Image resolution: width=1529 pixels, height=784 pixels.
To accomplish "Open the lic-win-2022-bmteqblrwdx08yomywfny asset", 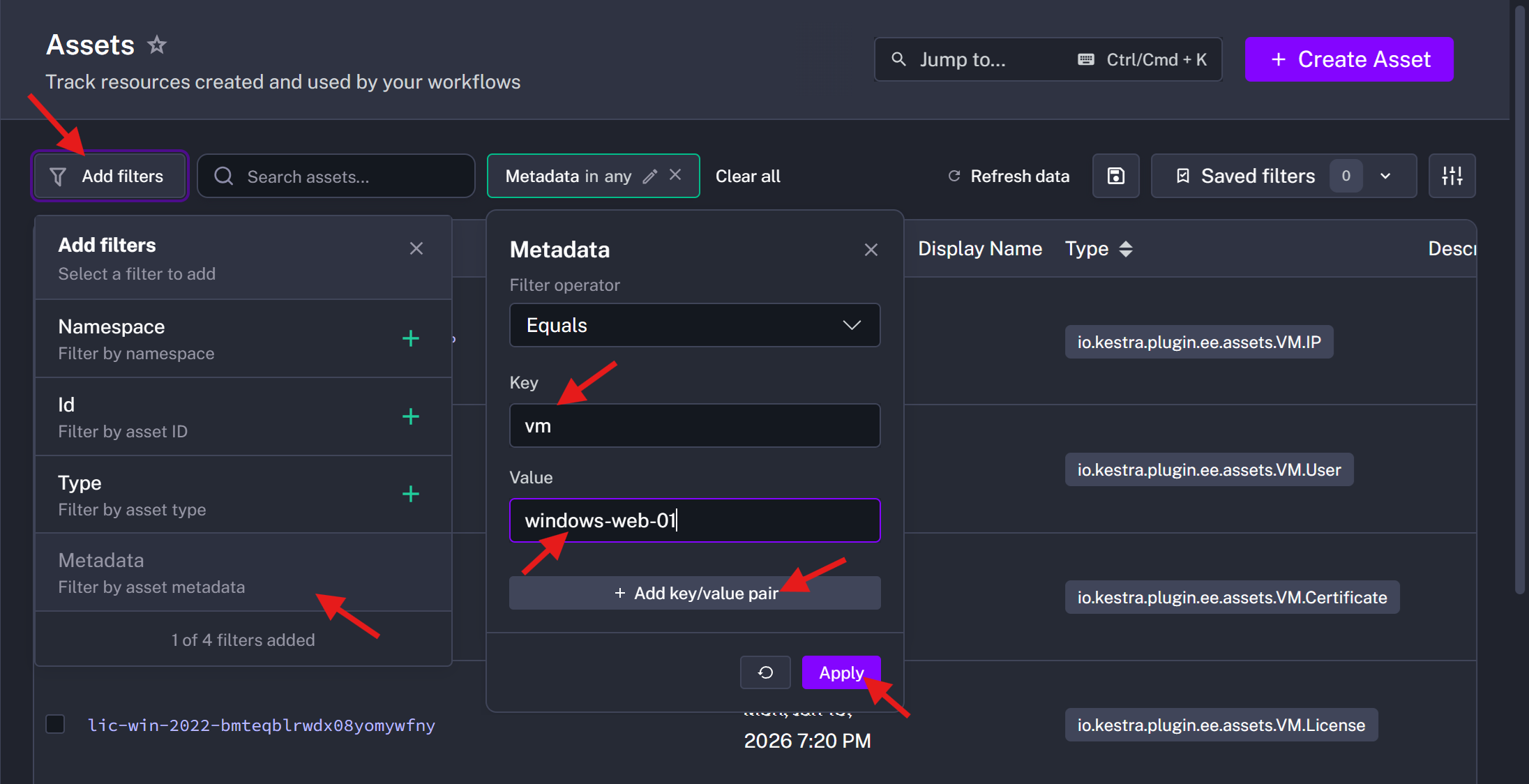I will coord(261,725).
